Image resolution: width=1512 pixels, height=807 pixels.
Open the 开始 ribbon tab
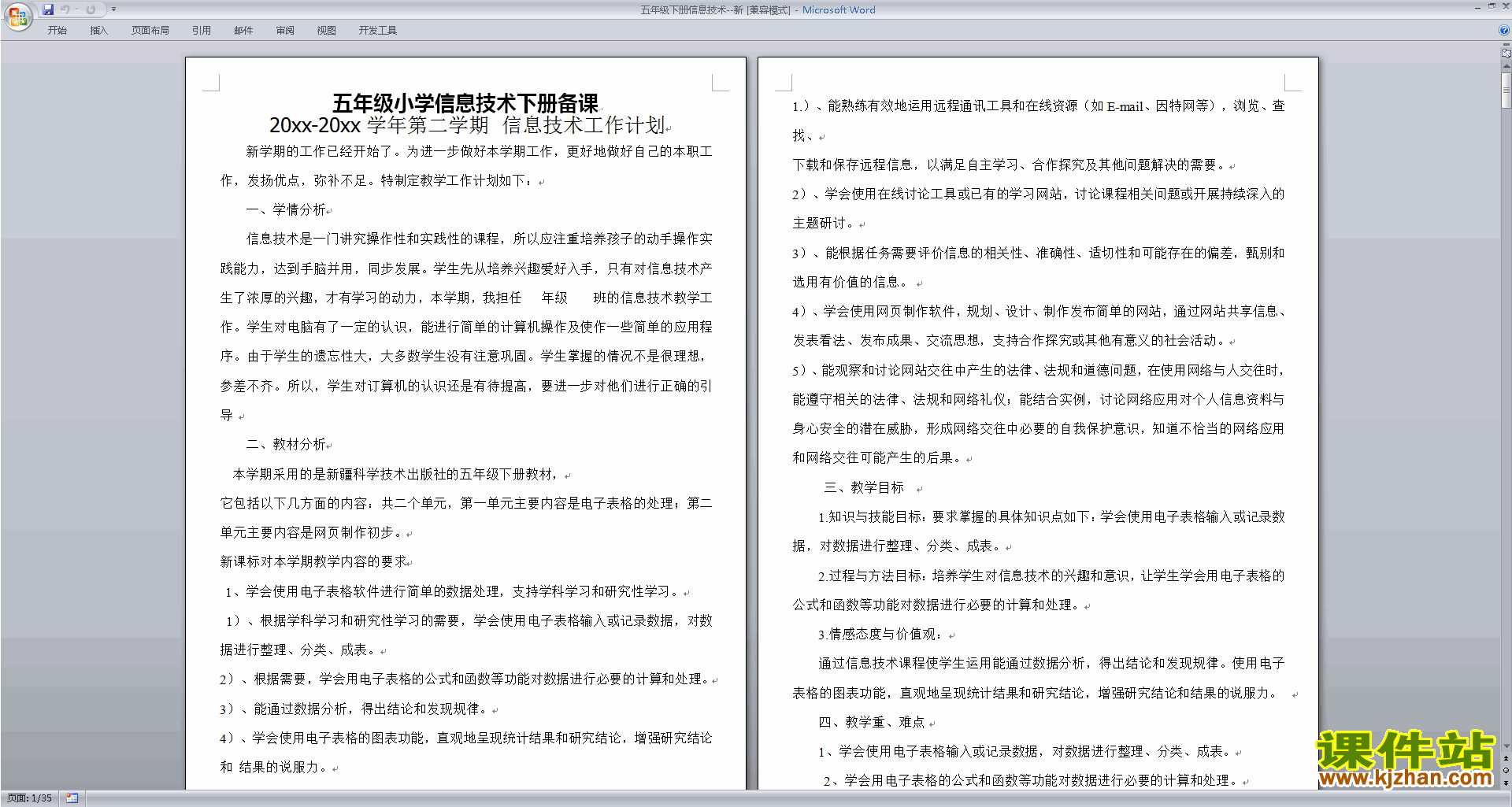pos(57,30)
